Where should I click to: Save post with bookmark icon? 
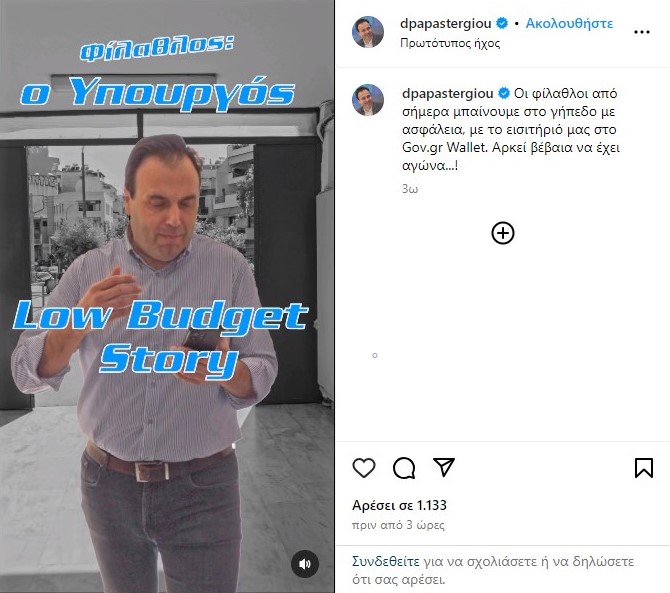tap(644, 467)
